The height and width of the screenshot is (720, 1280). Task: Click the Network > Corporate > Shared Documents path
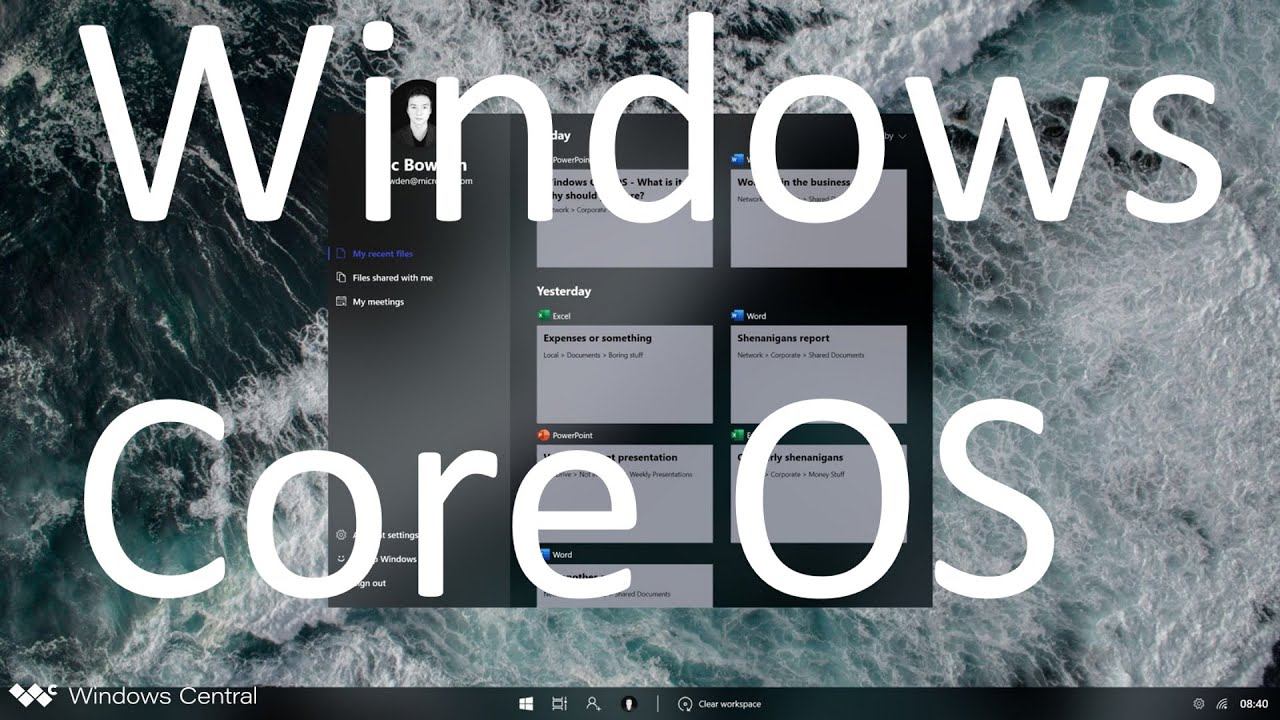pyautogui.click(x=801, y=355)
